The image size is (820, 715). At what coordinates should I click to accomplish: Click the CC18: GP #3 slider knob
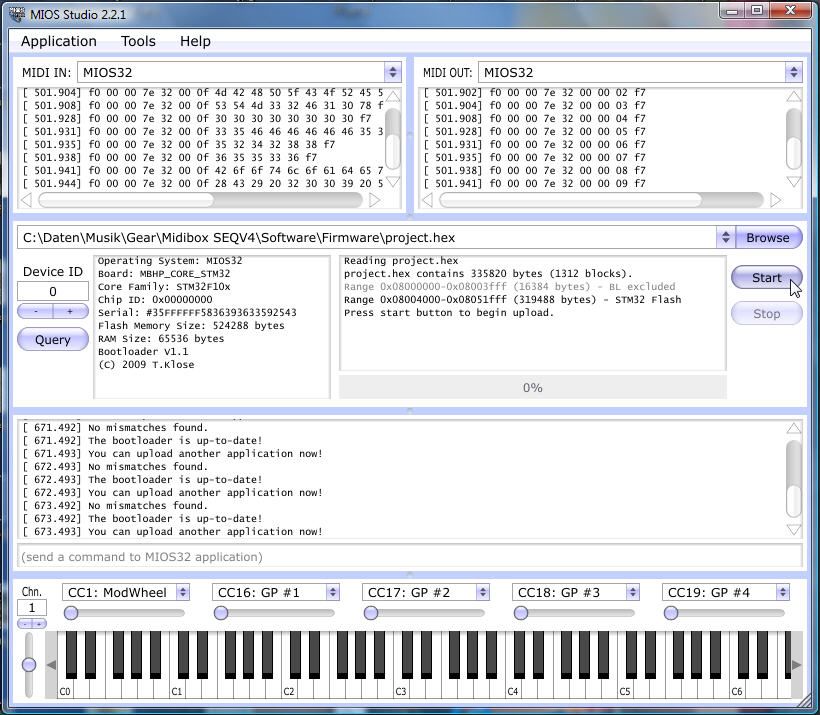pos(521,612)
